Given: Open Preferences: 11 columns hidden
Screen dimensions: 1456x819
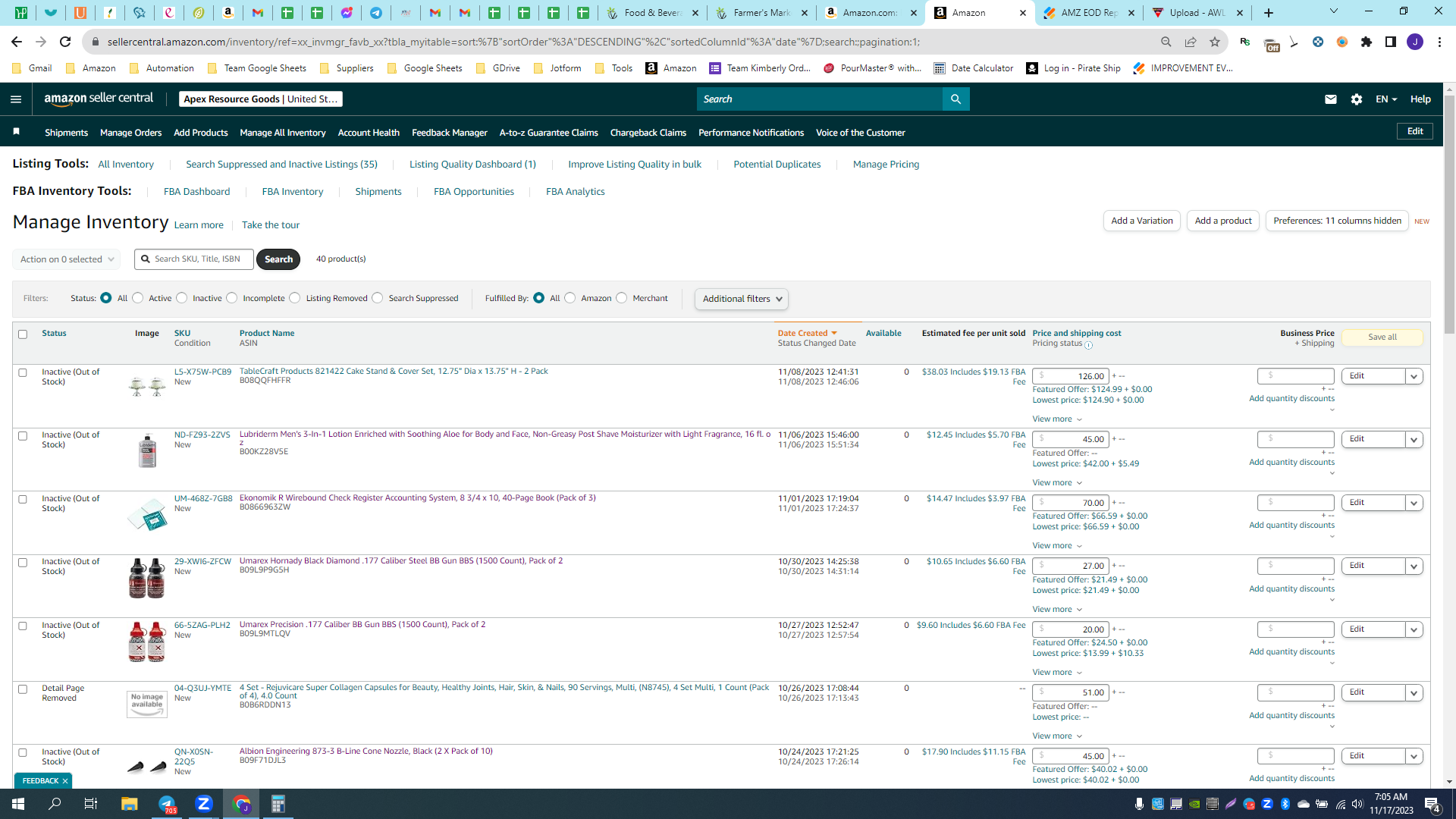Looking at the screenshot, I should [1337, 221].
